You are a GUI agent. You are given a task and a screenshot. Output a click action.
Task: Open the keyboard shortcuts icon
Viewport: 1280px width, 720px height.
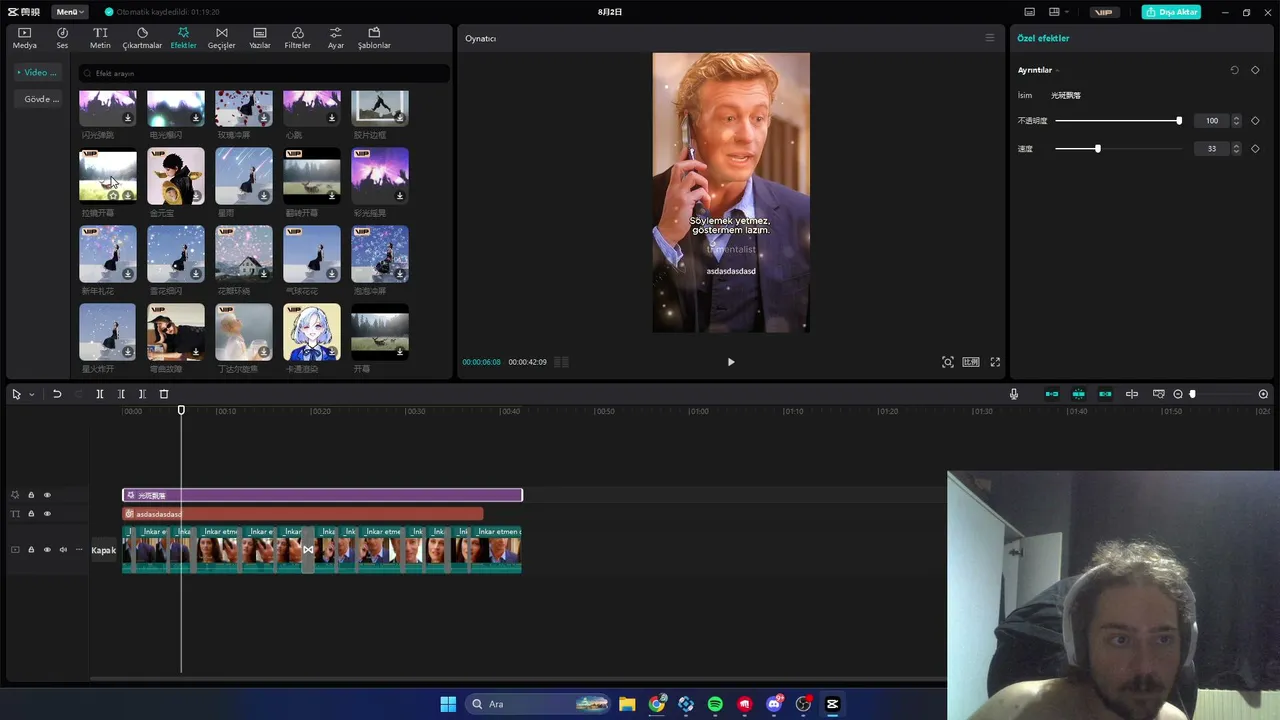1028,12
